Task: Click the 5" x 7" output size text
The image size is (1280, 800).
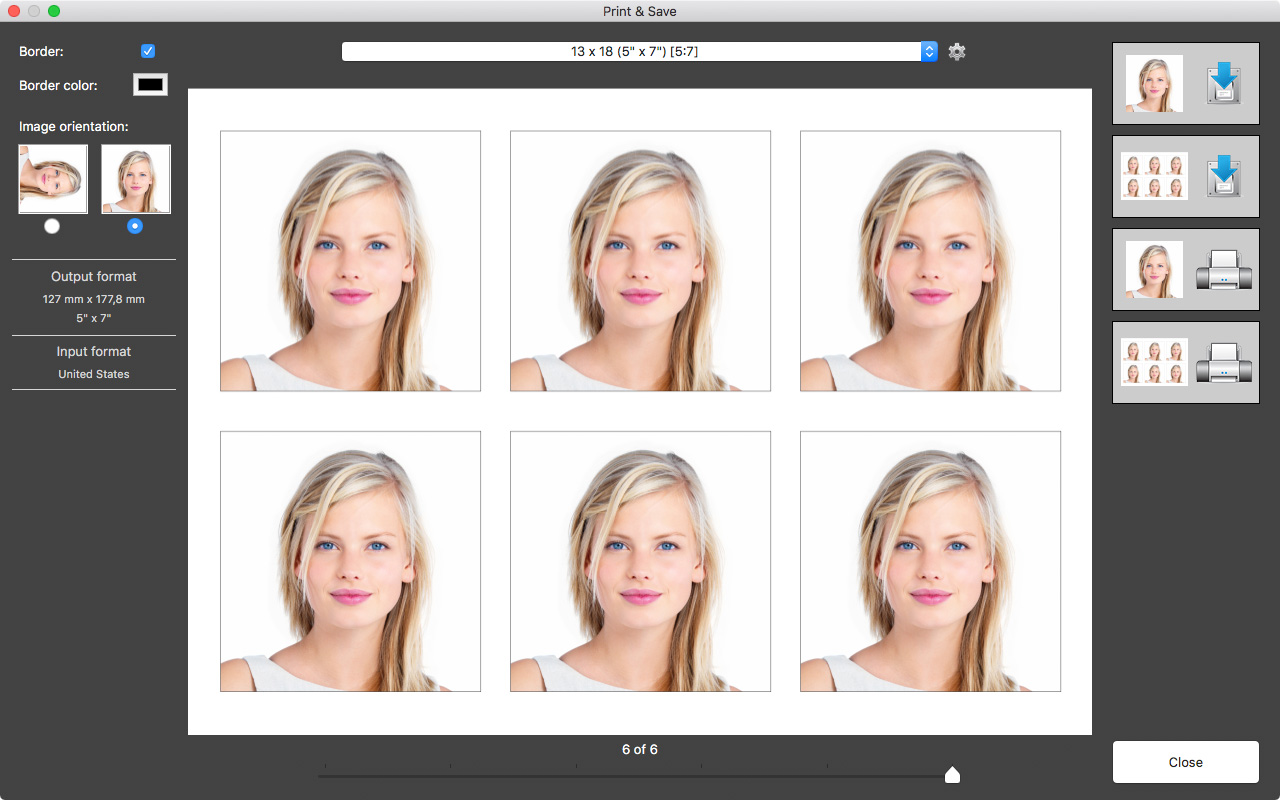Action: point(94,318)
